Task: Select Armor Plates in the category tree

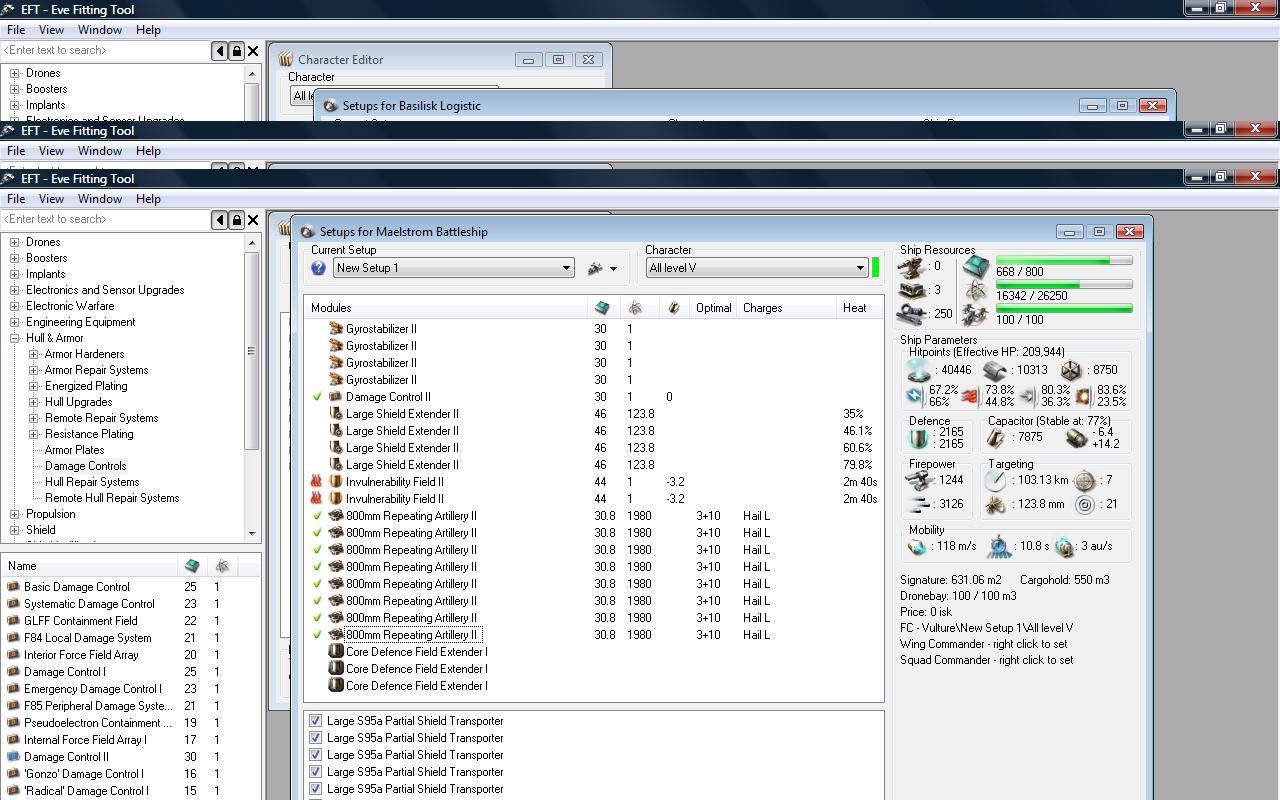Action: coord(74,450)
